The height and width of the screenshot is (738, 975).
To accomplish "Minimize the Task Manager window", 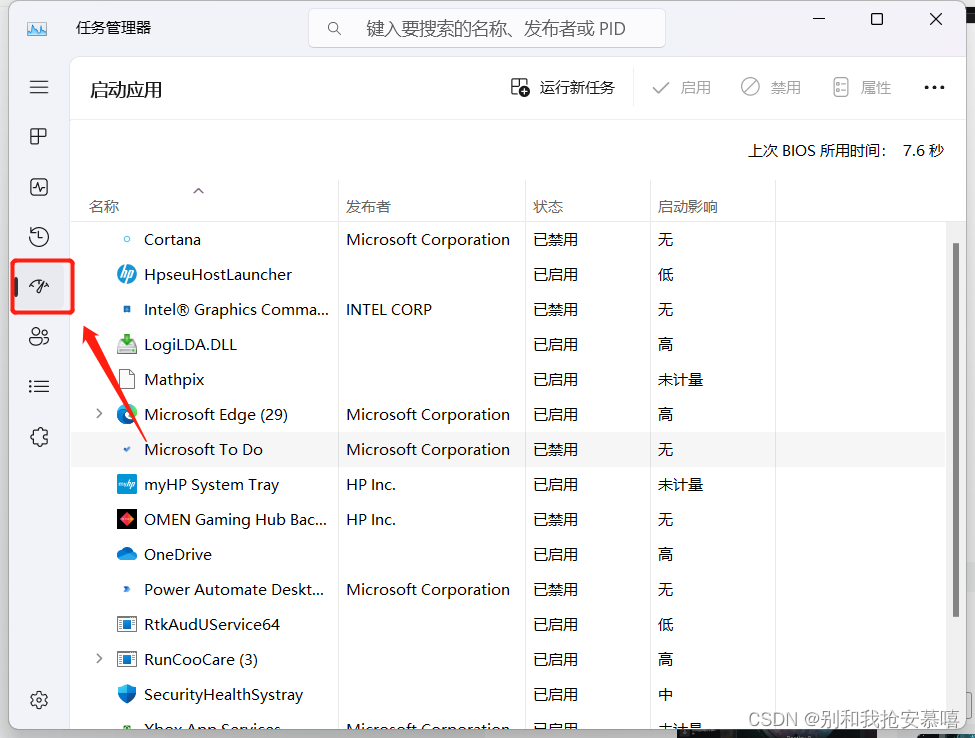I will [819, 19].
